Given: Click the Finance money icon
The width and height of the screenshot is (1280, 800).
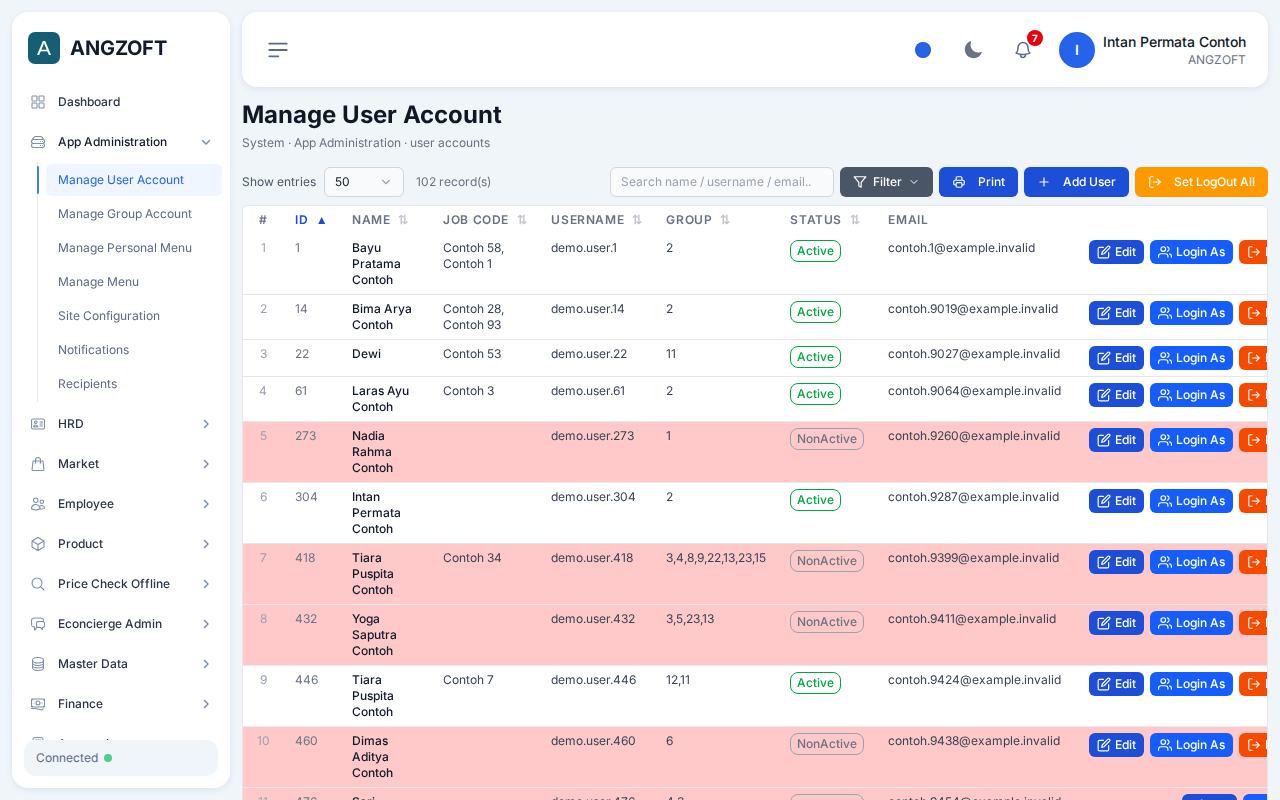Looking at the screenshot, I should click(x=38, y=704).
